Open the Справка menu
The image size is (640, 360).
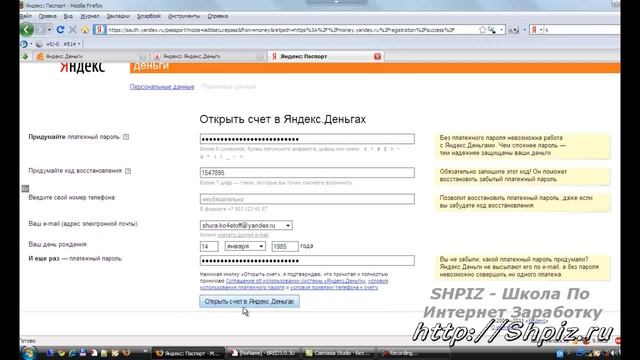[x=218, y=16]
